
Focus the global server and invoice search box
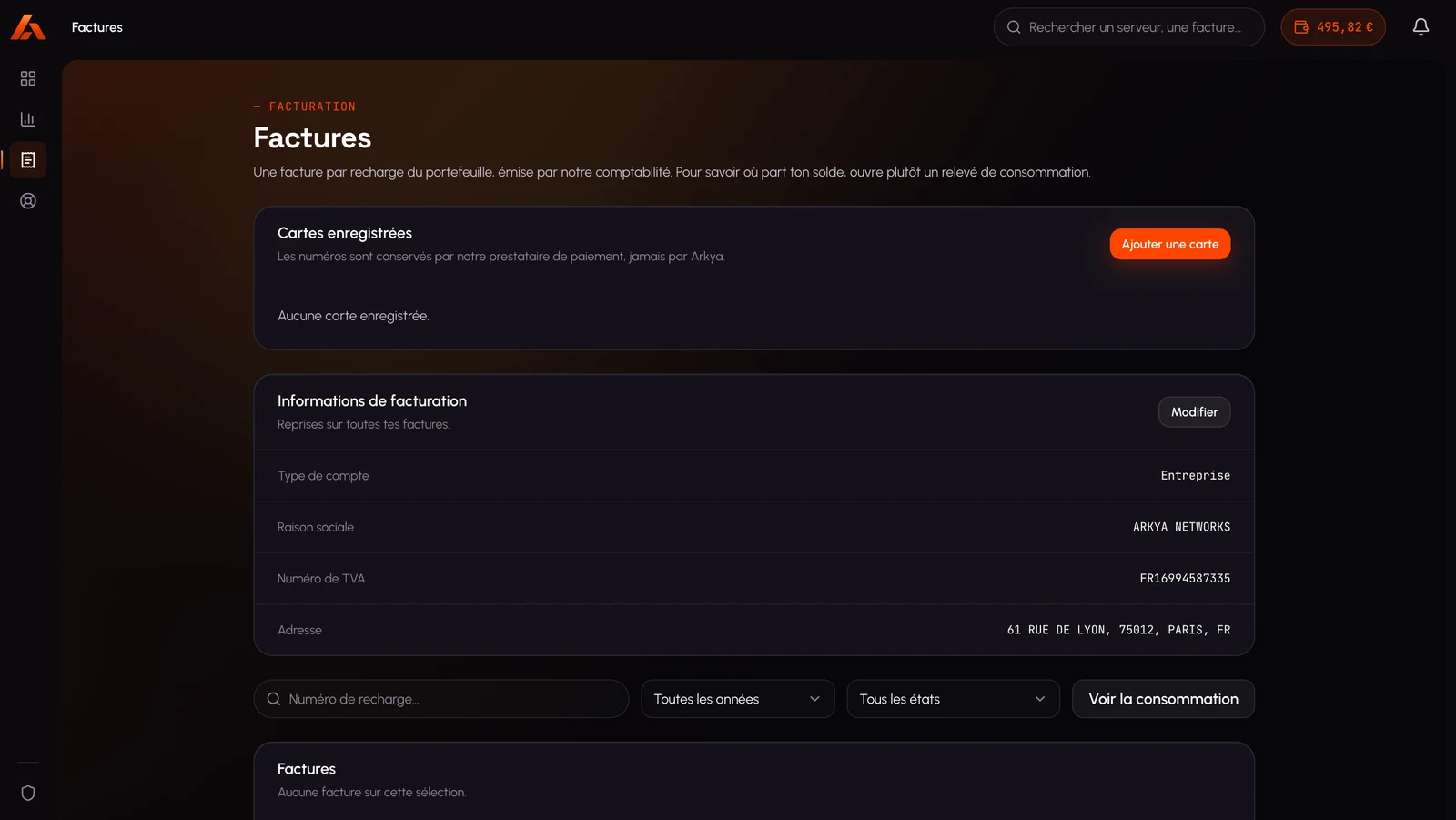pyautogui.click(x=1129, y=27)
